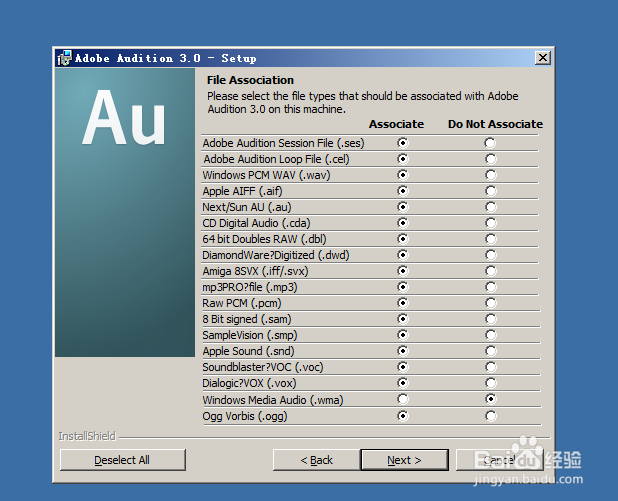The width and height of the screenshot is (618, 501).
Task: Close the Setup dialog window
Action: click(x=543, y=58)
